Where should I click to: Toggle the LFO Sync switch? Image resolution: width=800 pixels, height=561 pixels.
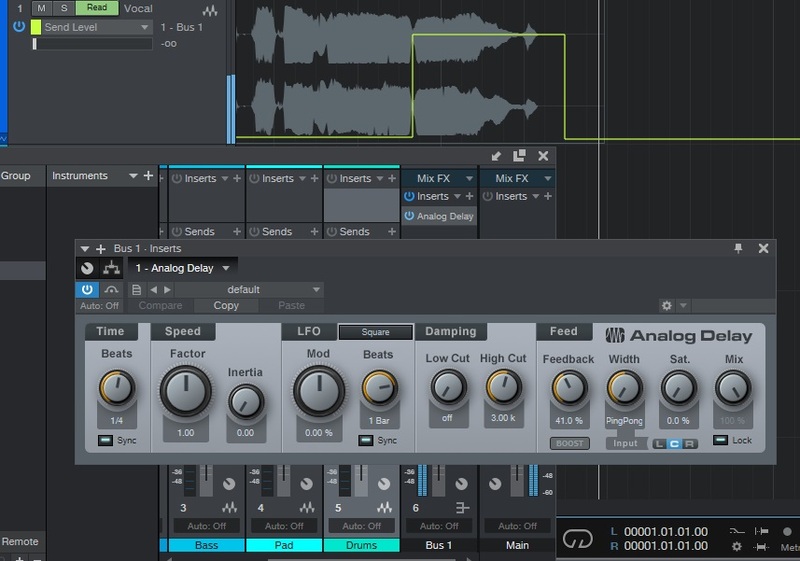tap(365, 440)
